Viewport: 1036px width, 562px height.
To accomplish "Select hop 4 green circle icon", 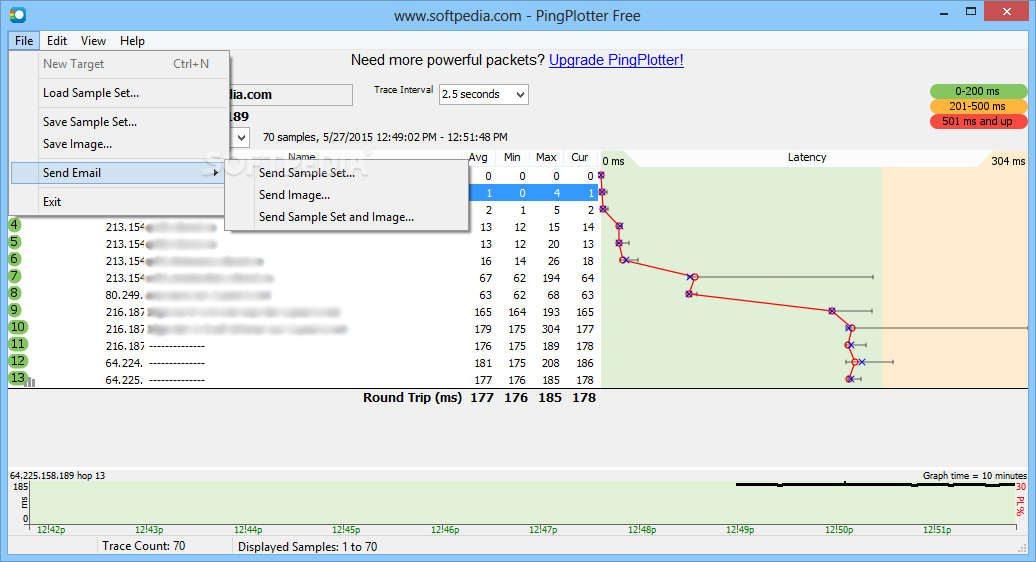I will tap(15, 225).
